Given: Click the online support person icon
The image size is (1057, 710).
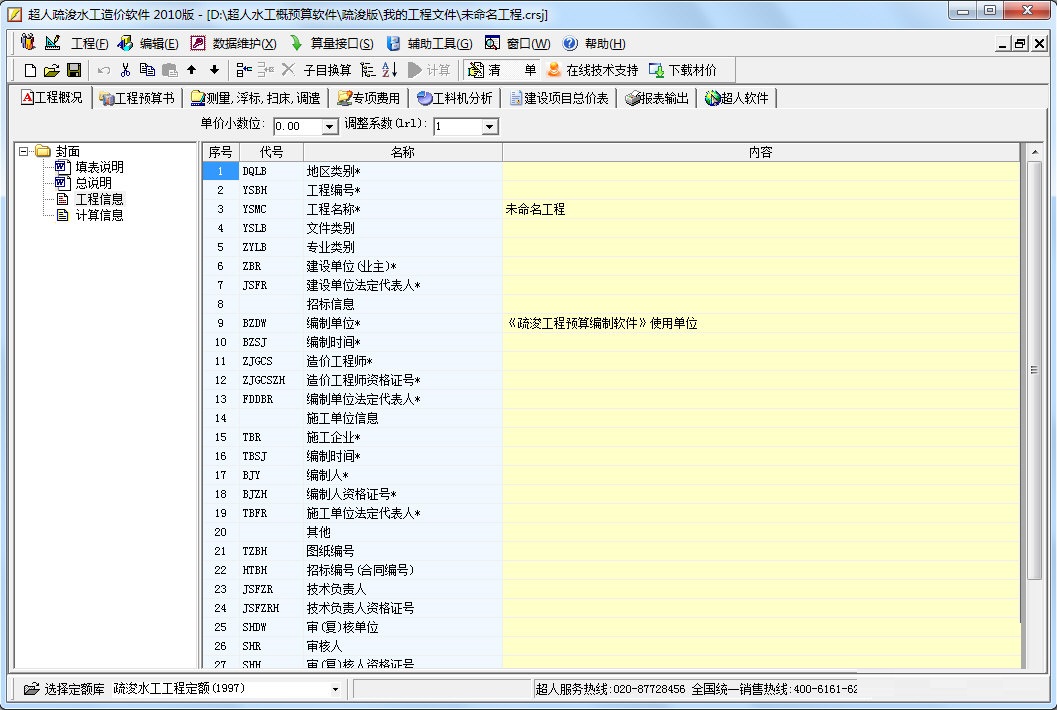Looking at the screenshot, I should tap(554, 70).
